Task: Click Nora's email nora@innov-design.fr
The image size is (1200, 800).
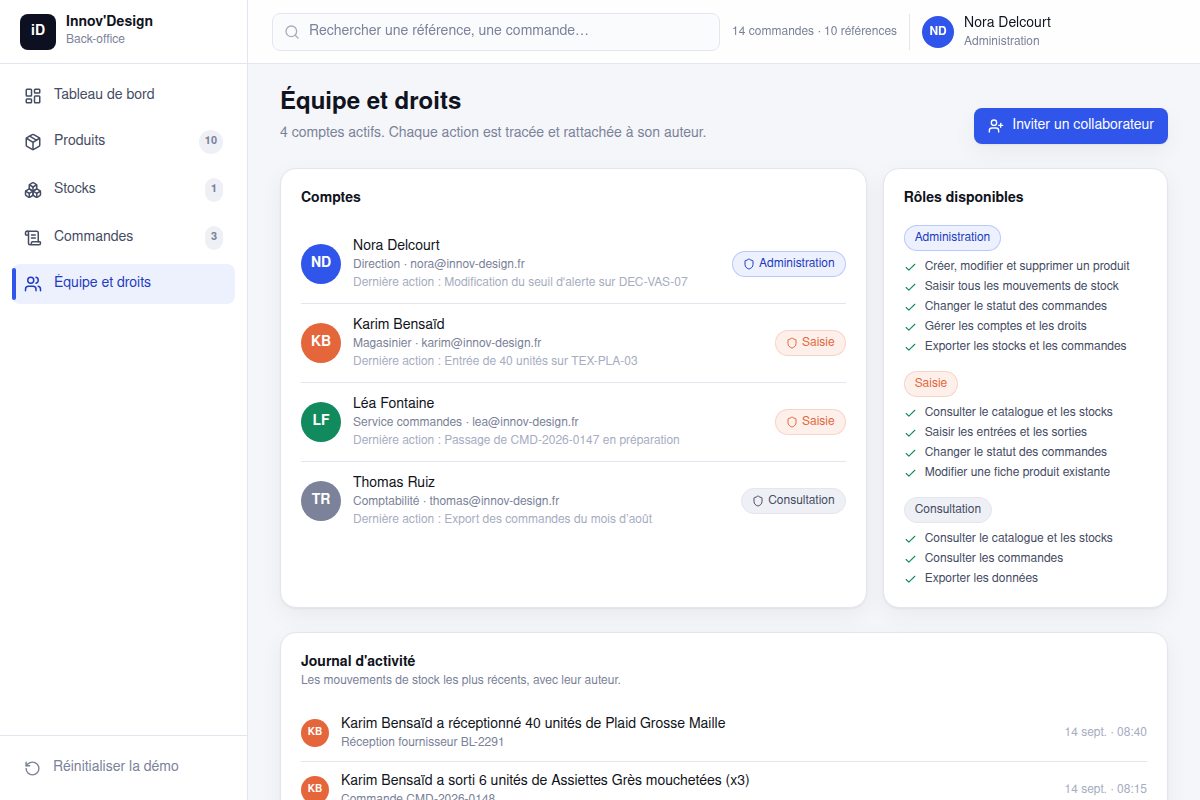Action: [467, 264]
